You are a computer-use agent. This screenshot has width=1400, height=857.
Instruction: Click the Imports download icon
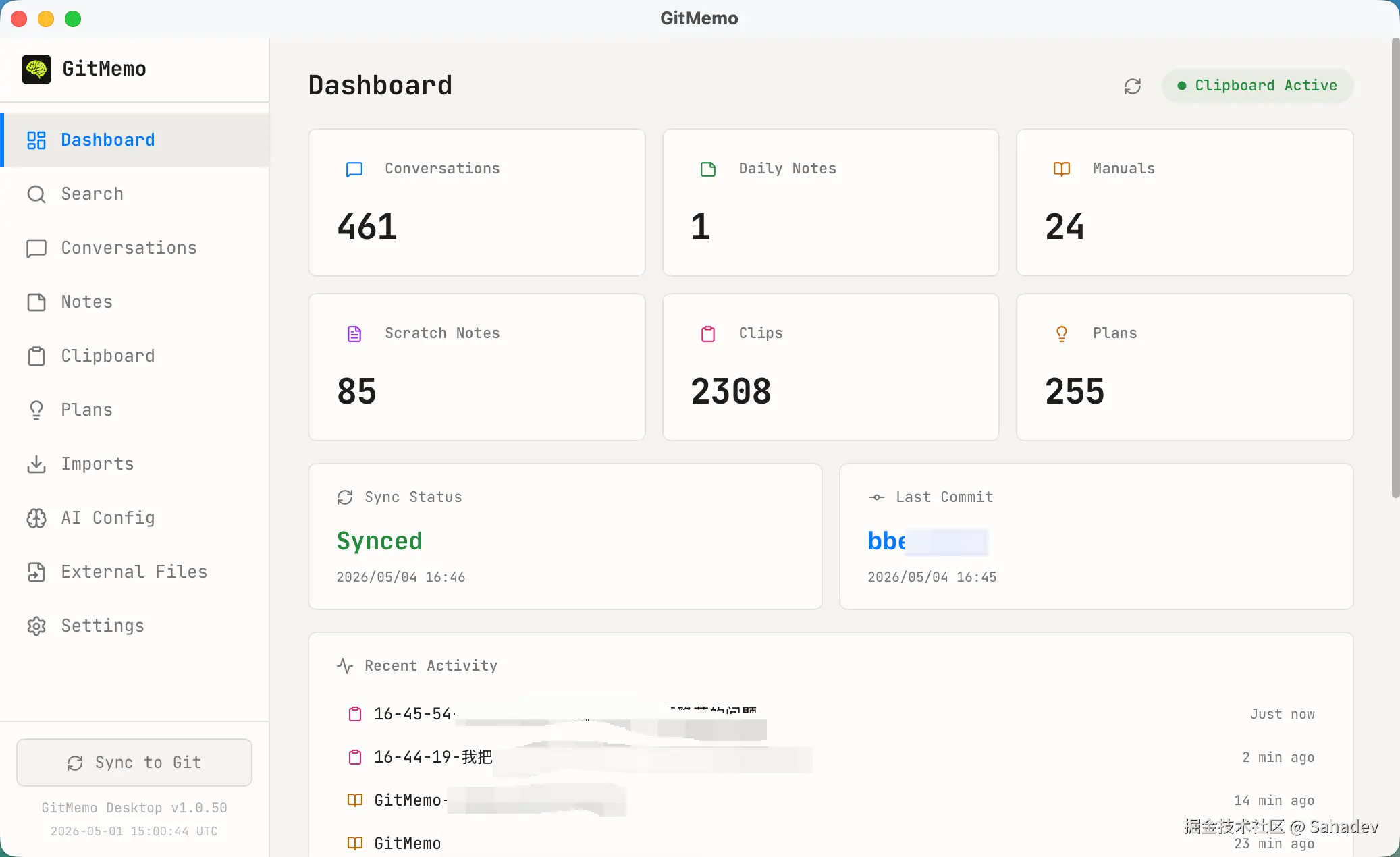[36, 464]
